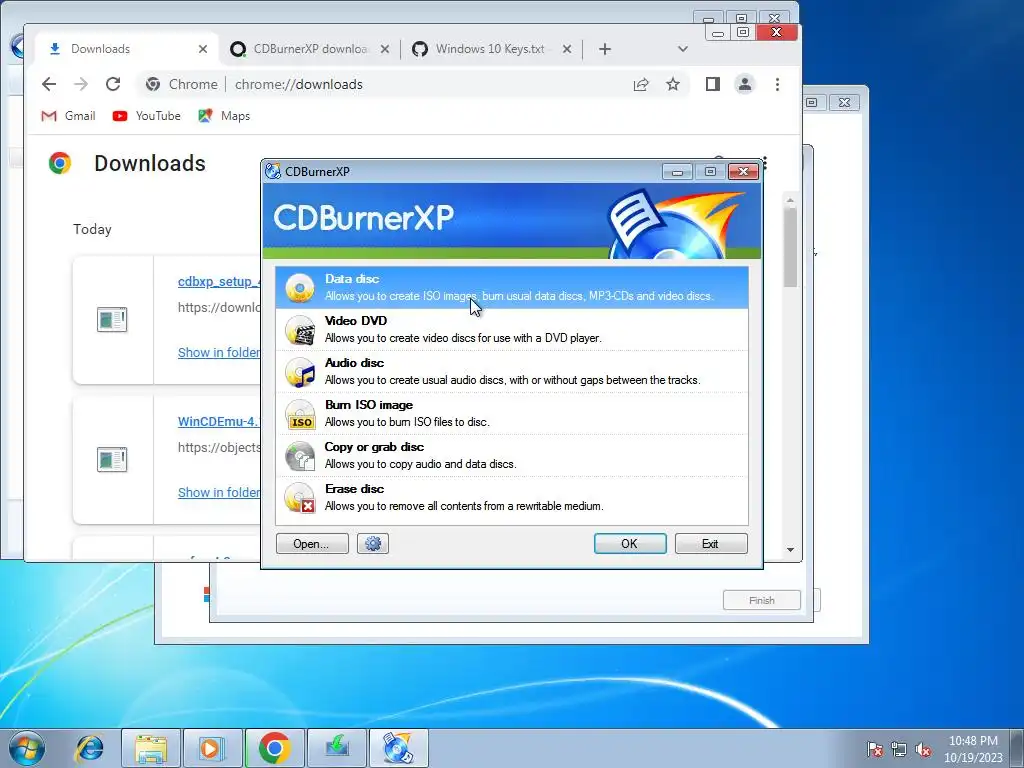Screen dimensions: 1024x768
Task: Click the Exit button in CDBurnerXP
Action: [711, 543]
